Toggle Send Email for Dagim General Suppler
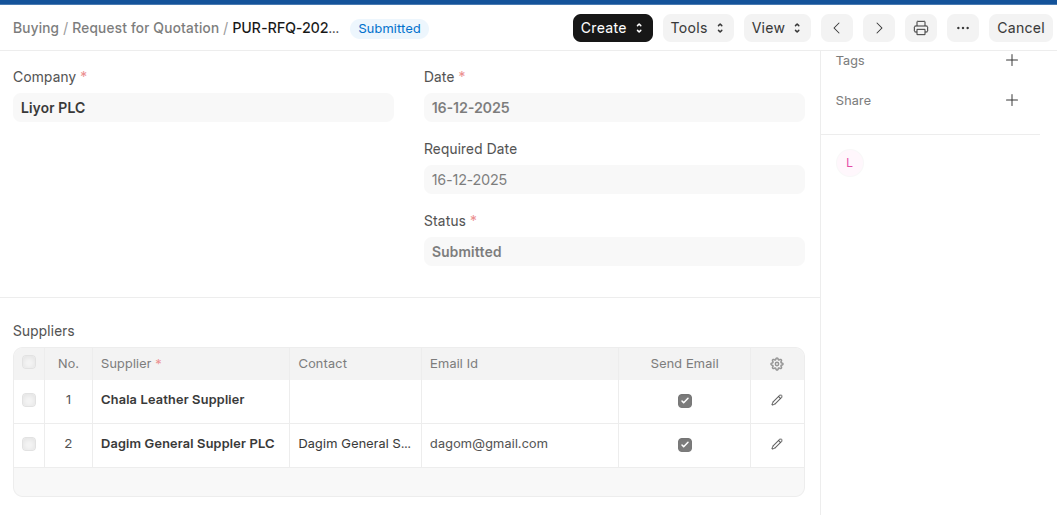The height and width of the screenshot is (515, 1057). coord(685,445)
